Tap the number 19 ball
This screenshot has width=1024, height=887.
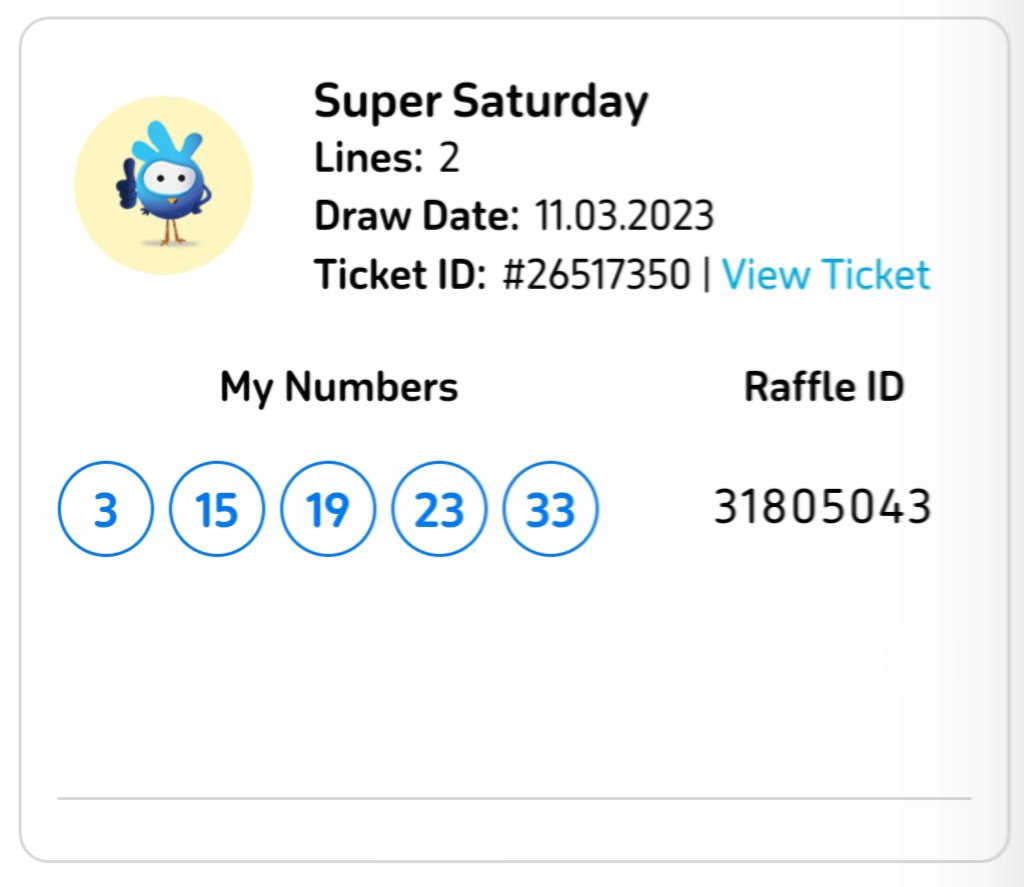pos(328,510)
